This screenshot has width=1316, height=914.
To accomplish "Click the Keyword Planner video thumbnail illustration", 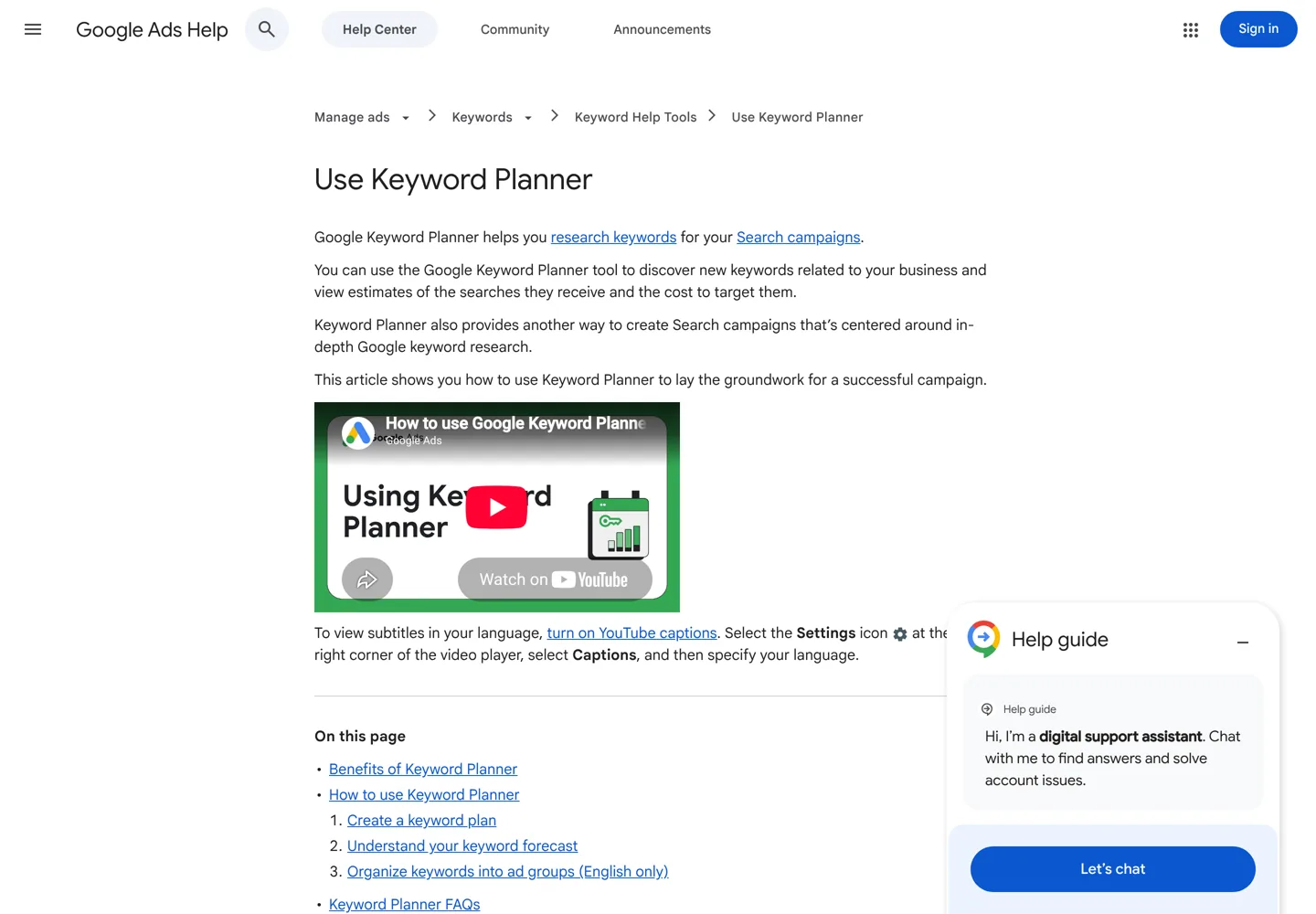I will [x=619, y=526].
